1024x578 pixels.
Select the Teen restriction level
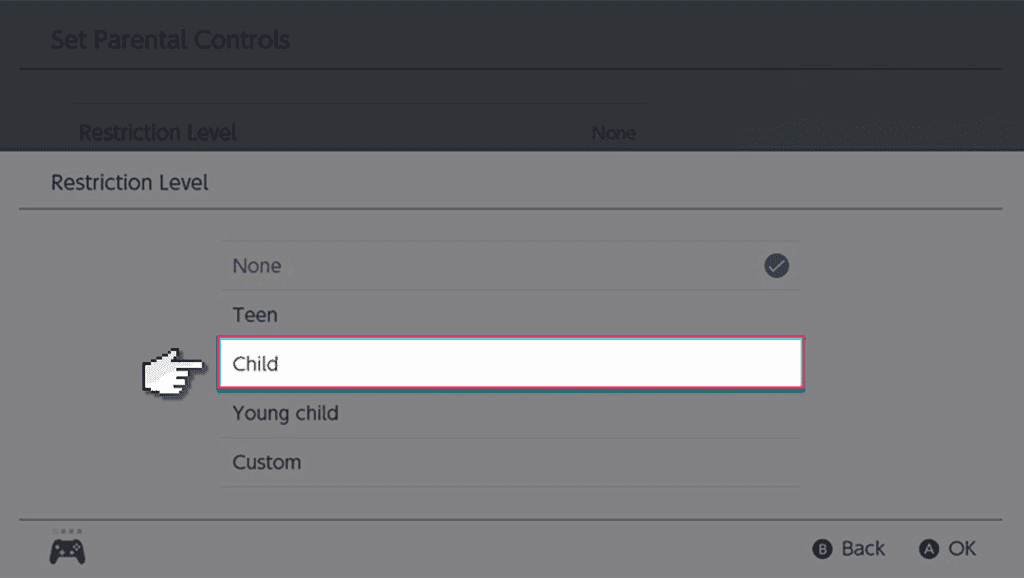[x=511, y=315]
